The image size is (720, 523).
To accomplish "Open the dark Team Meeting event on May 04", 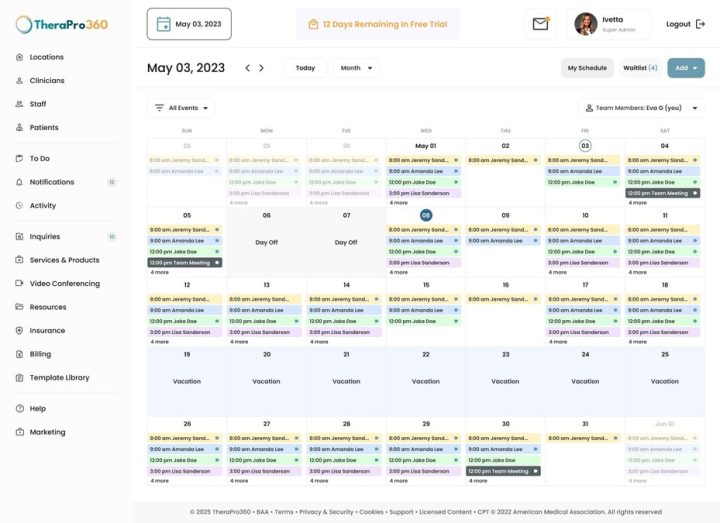I will pyautogui.click(x=663, y=193).
